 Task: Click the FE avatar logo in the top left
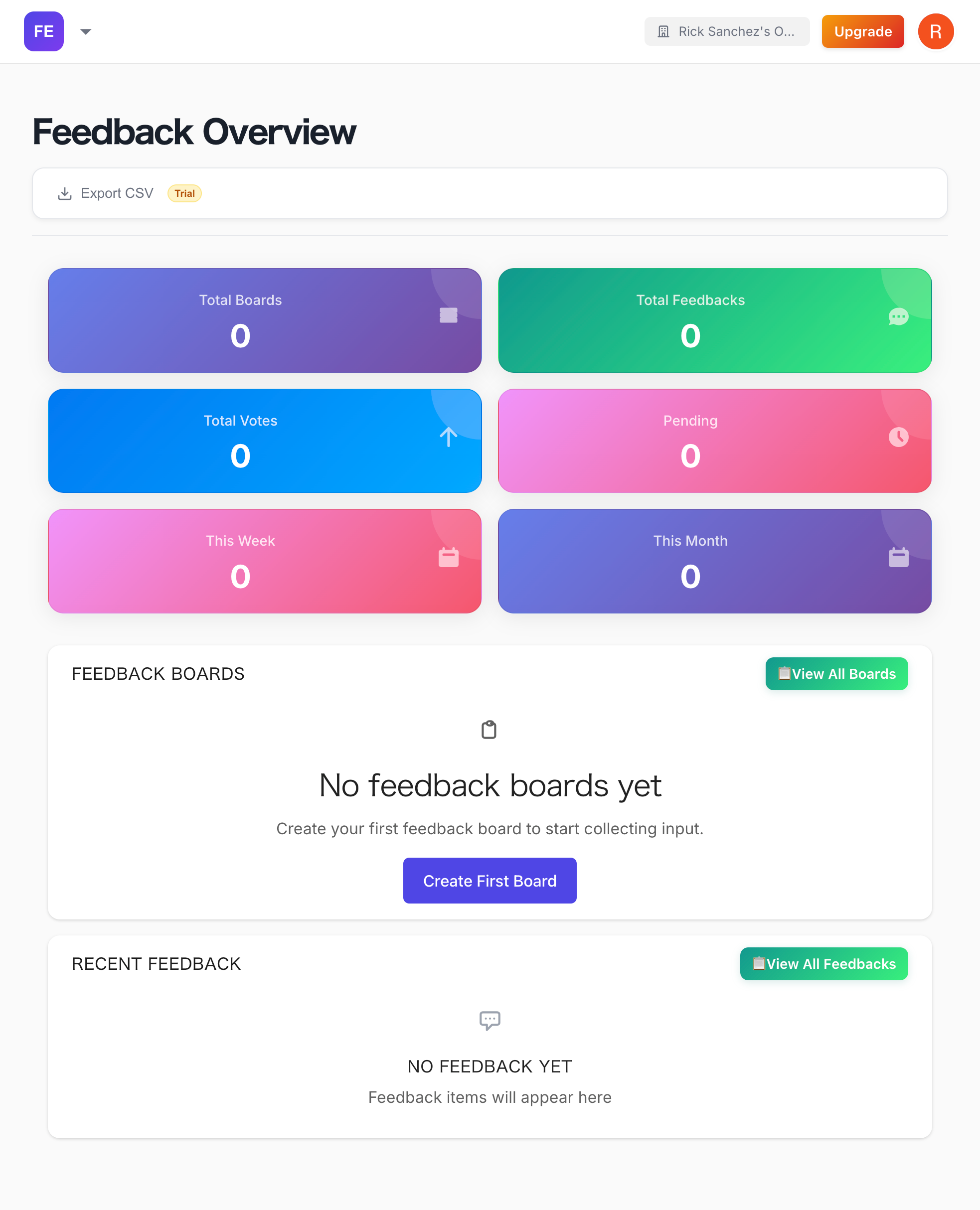[43, 31]
